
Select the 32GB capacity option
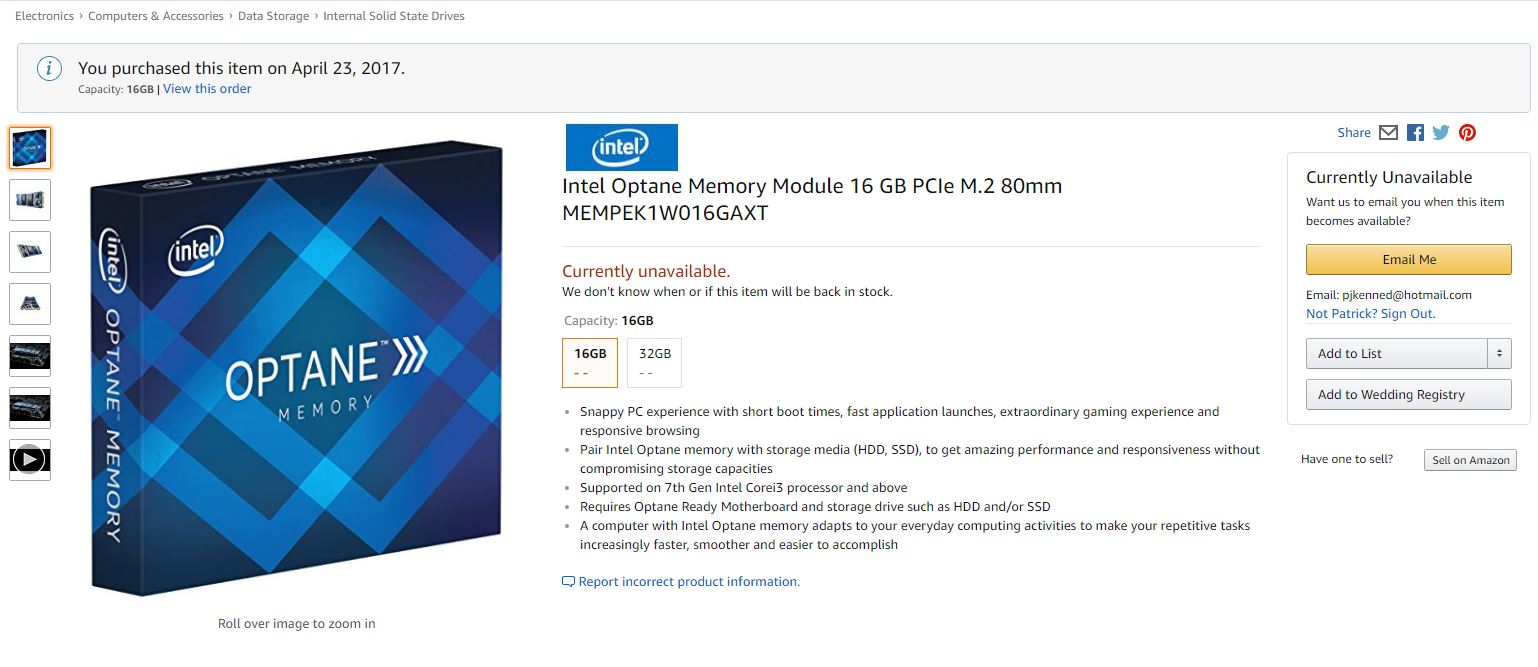(654, 362)
